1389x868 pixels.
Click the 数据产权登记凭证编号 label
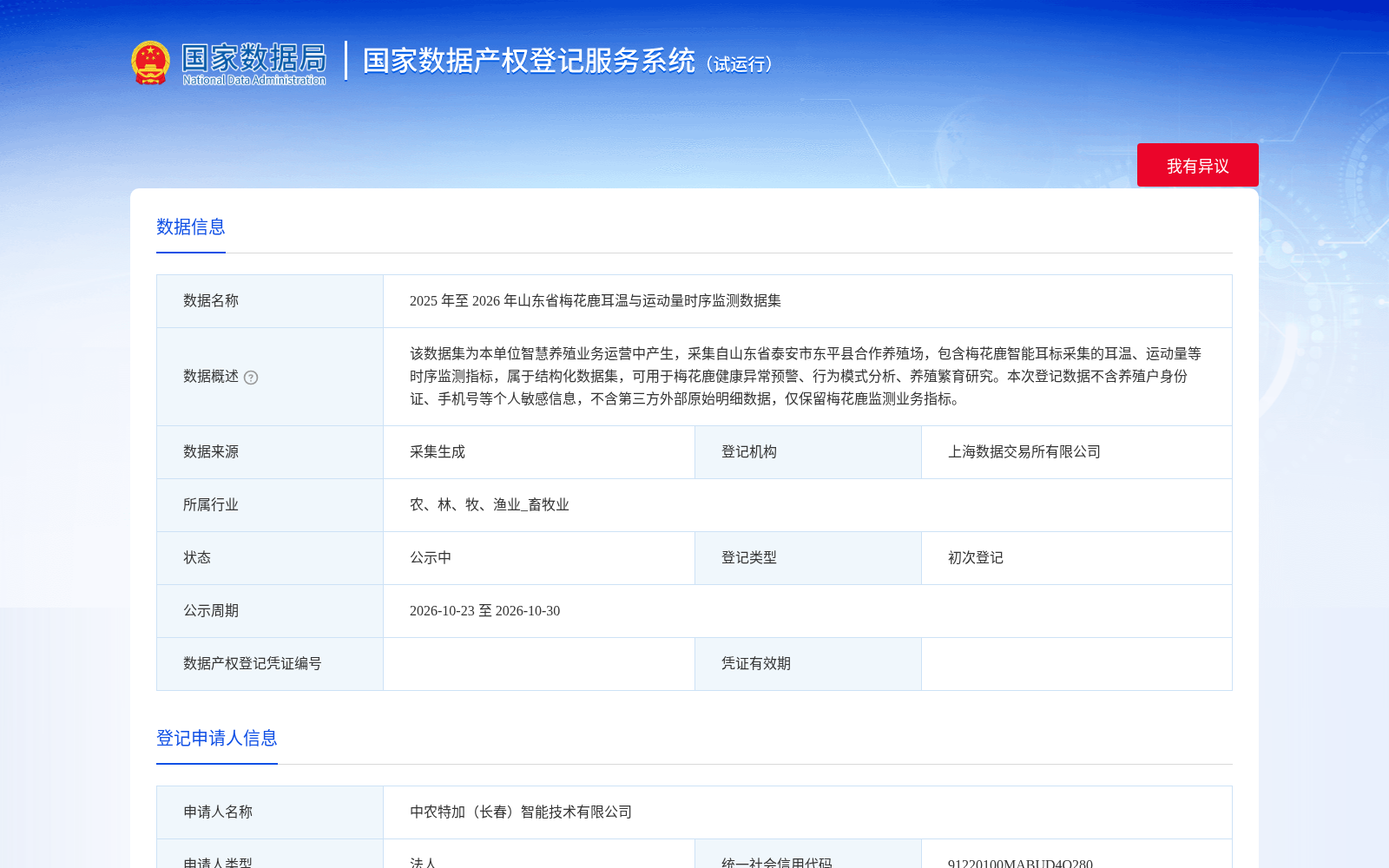pyautogui.click(x=253, y=663)
